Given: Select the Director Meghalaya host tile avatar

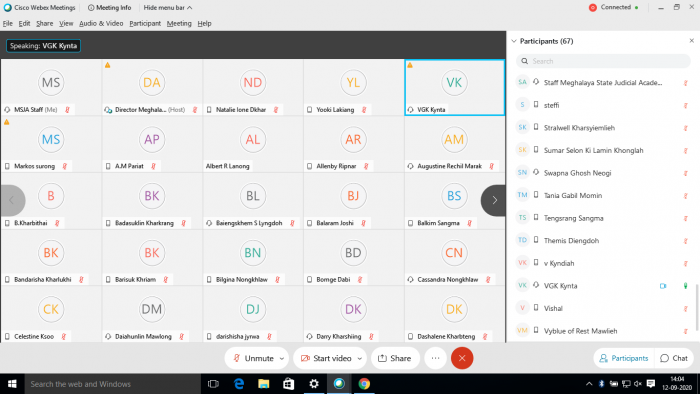Looking at the screenshot, I should 152,83.
